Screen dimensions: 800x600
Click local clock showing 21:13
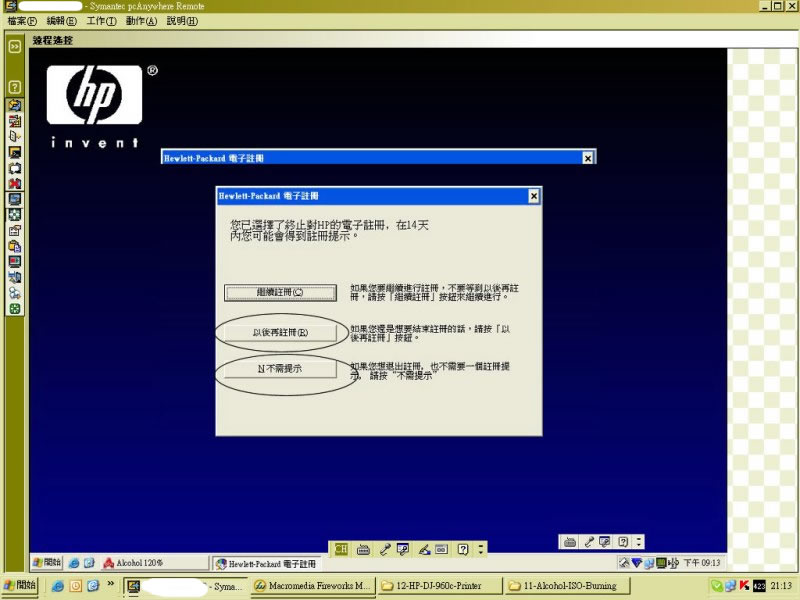pos(781,586)
